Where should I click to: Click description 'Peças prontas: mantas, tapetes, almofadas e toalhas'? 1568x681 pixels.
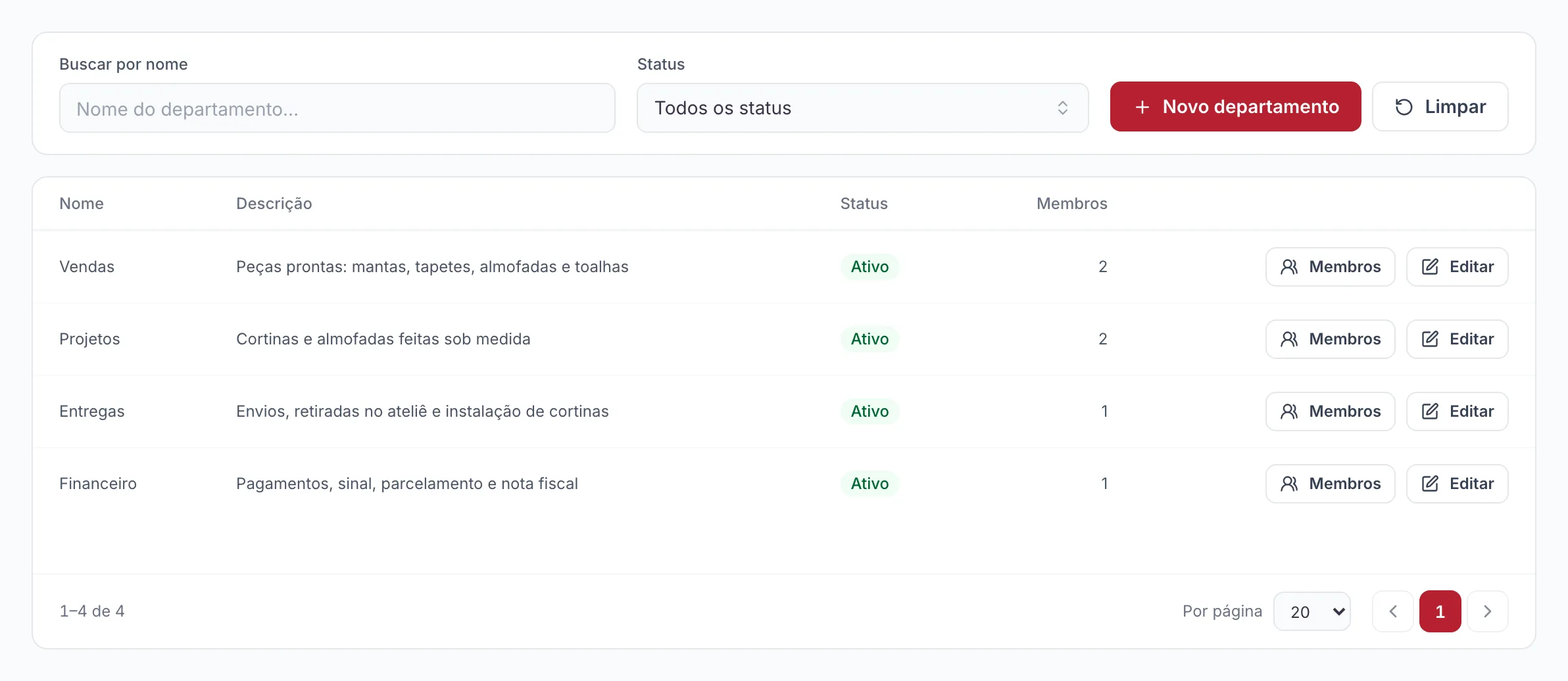432,267
